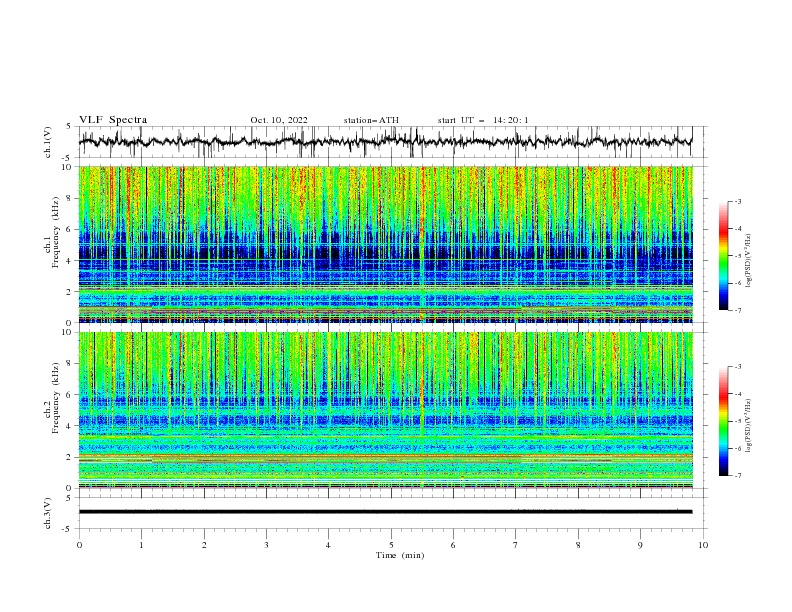Click the ch.1 'Frequency (kHz)' axis label
Screen dimensions: 792x612
pyautogui.click(x=55, y=233)
